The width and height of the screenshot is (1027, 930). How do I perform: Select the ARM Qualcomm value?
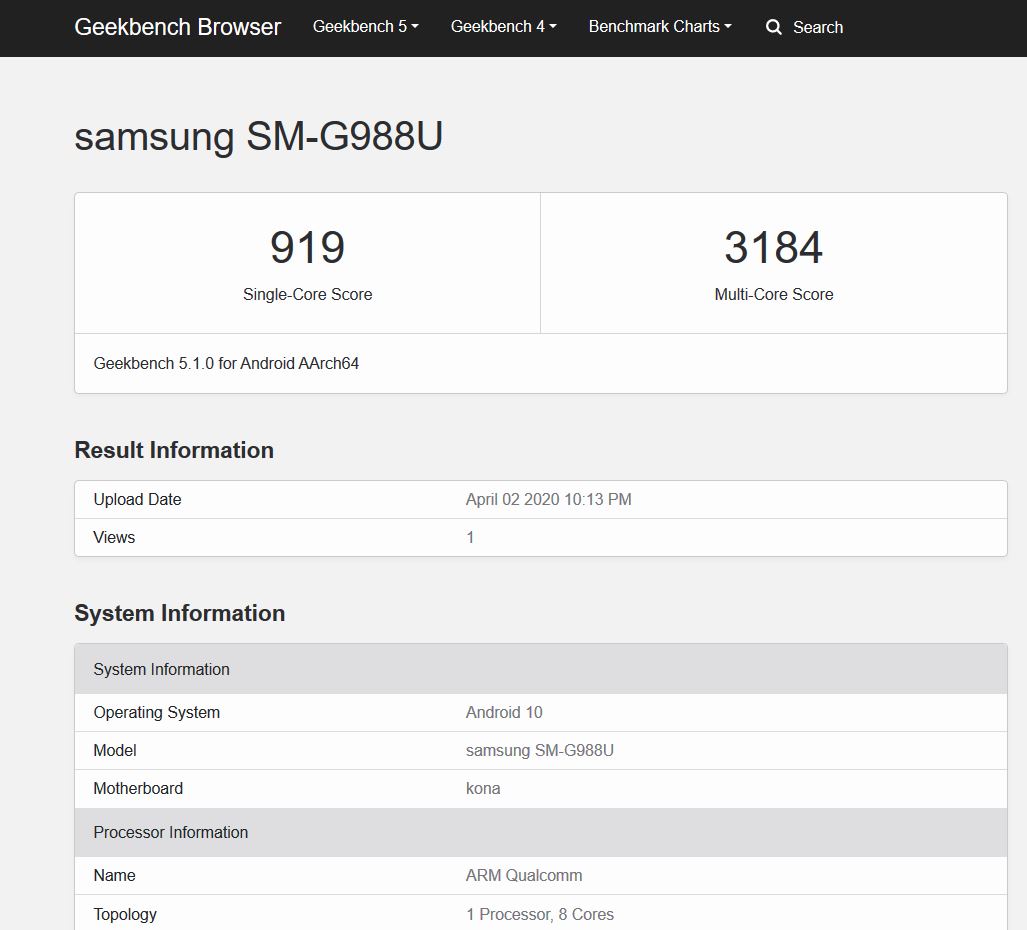pyautogui.click(x=523, y=876)
